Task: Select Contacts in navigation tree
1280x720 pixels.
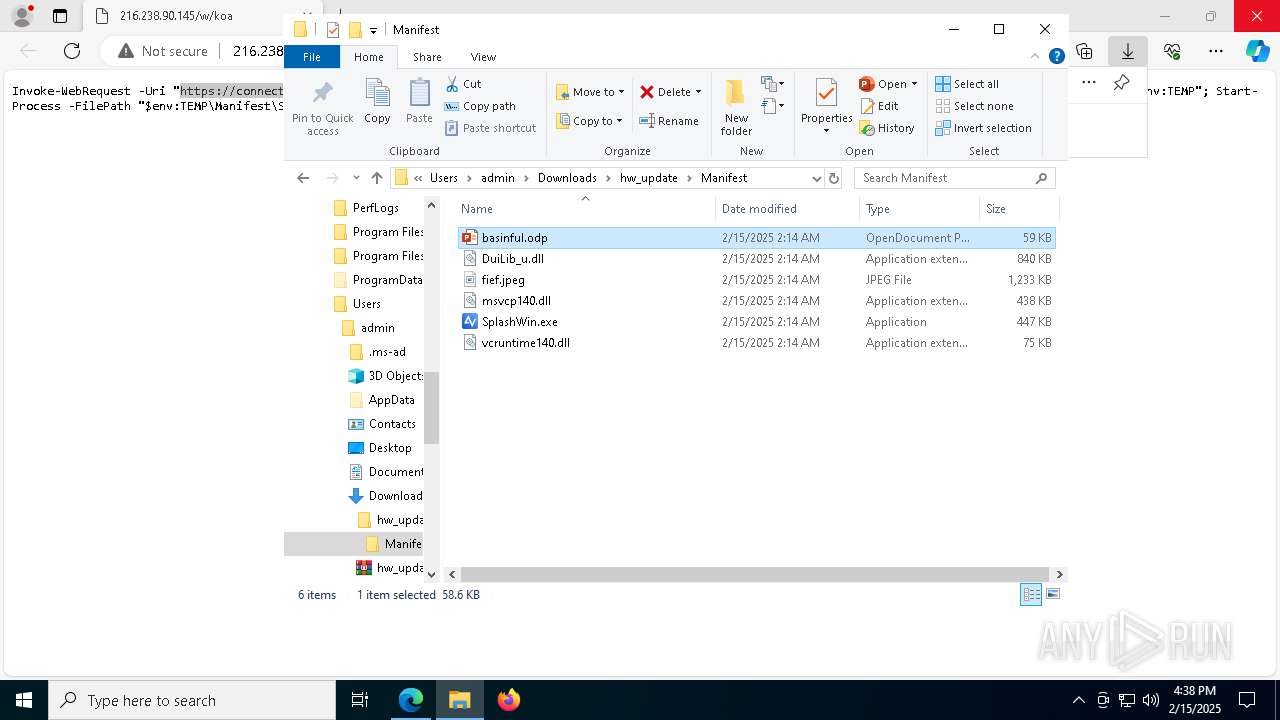Action: [391, 424]
